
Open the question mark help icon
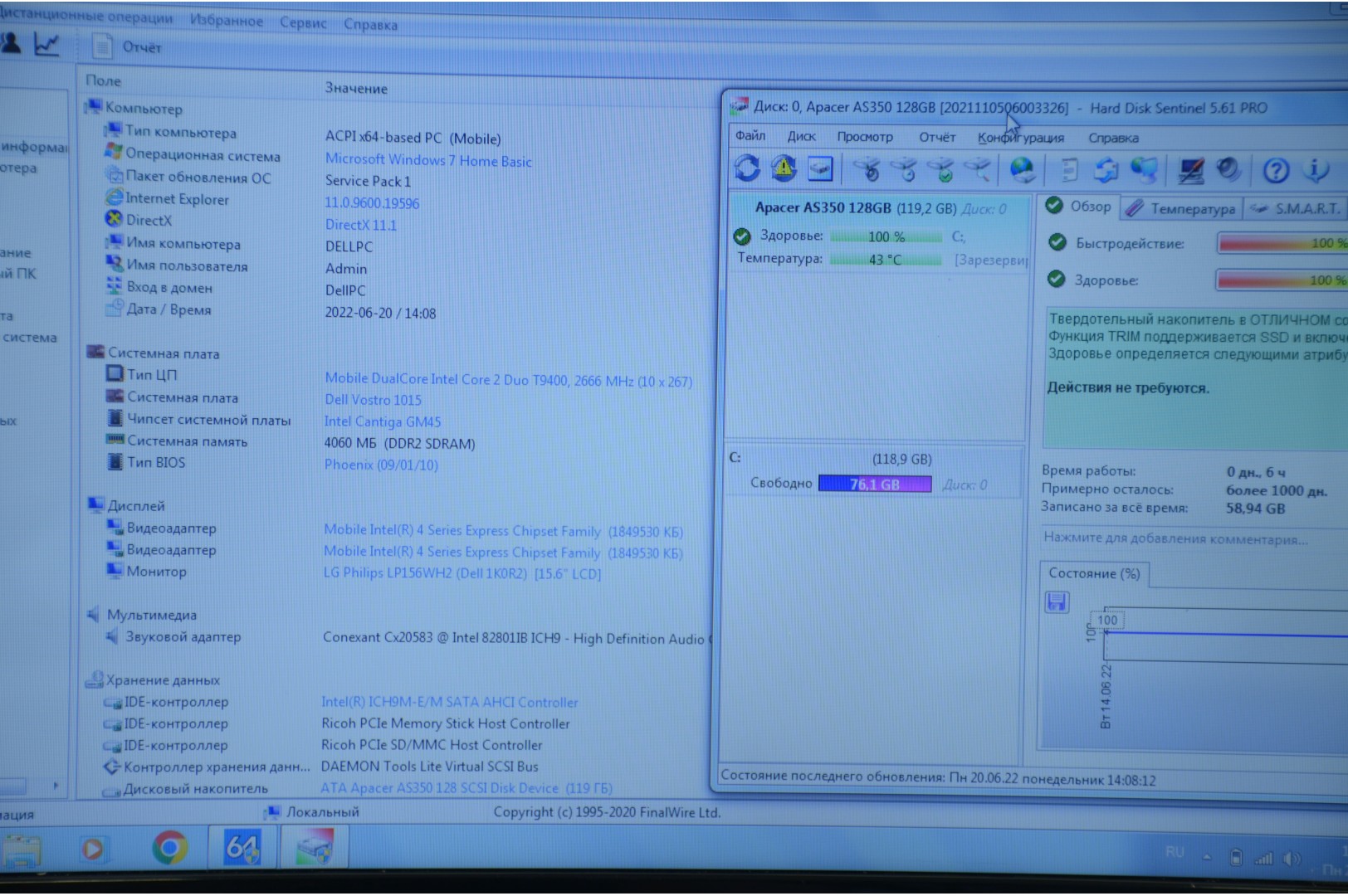pos(1276,171)
